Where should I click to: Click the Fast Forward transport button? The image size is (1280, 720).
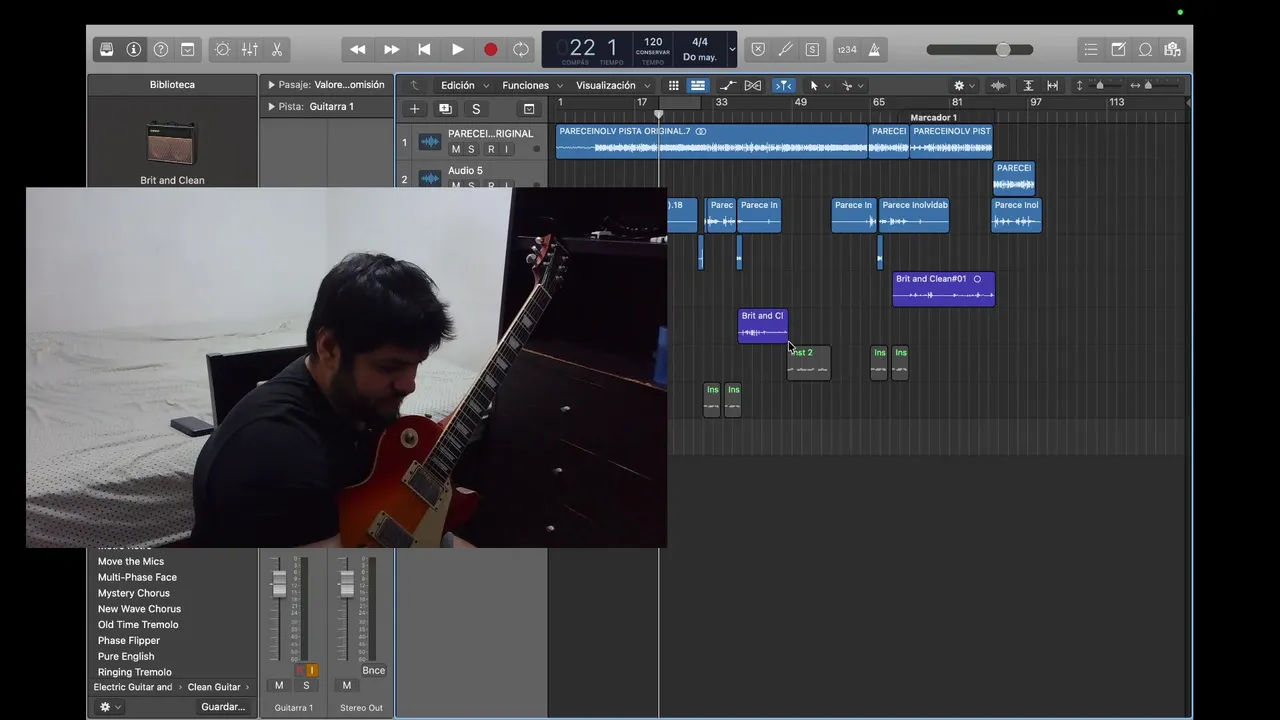392,49
